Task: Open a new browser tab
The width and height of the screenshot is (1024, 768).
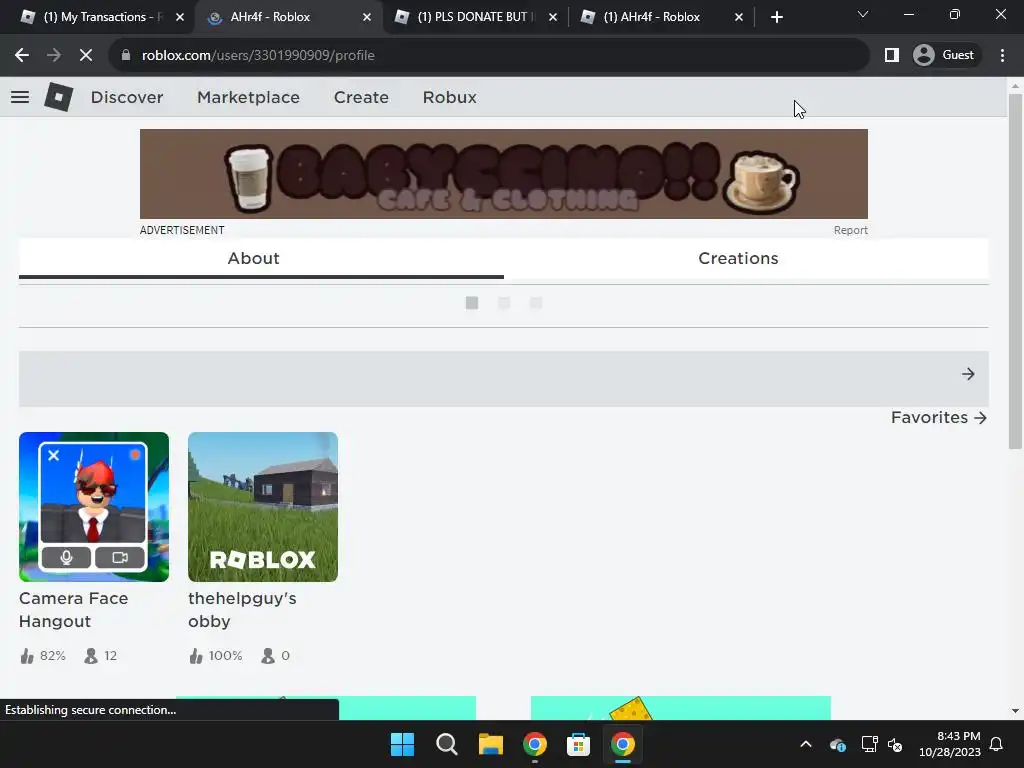Action: coord(776,18)
